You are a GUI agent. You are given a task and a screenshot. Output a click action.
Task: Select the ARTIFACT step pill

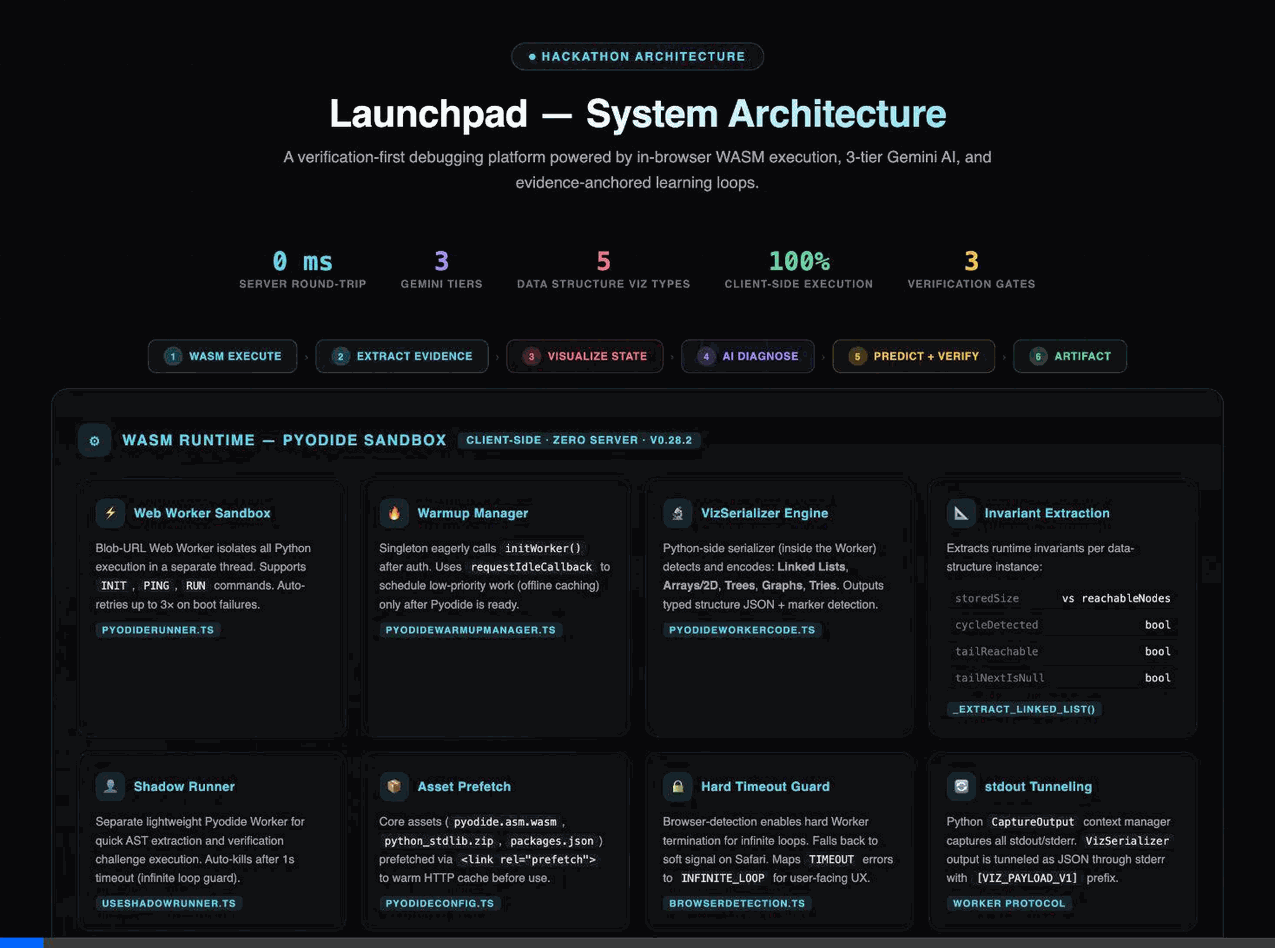pos(1070,356)
